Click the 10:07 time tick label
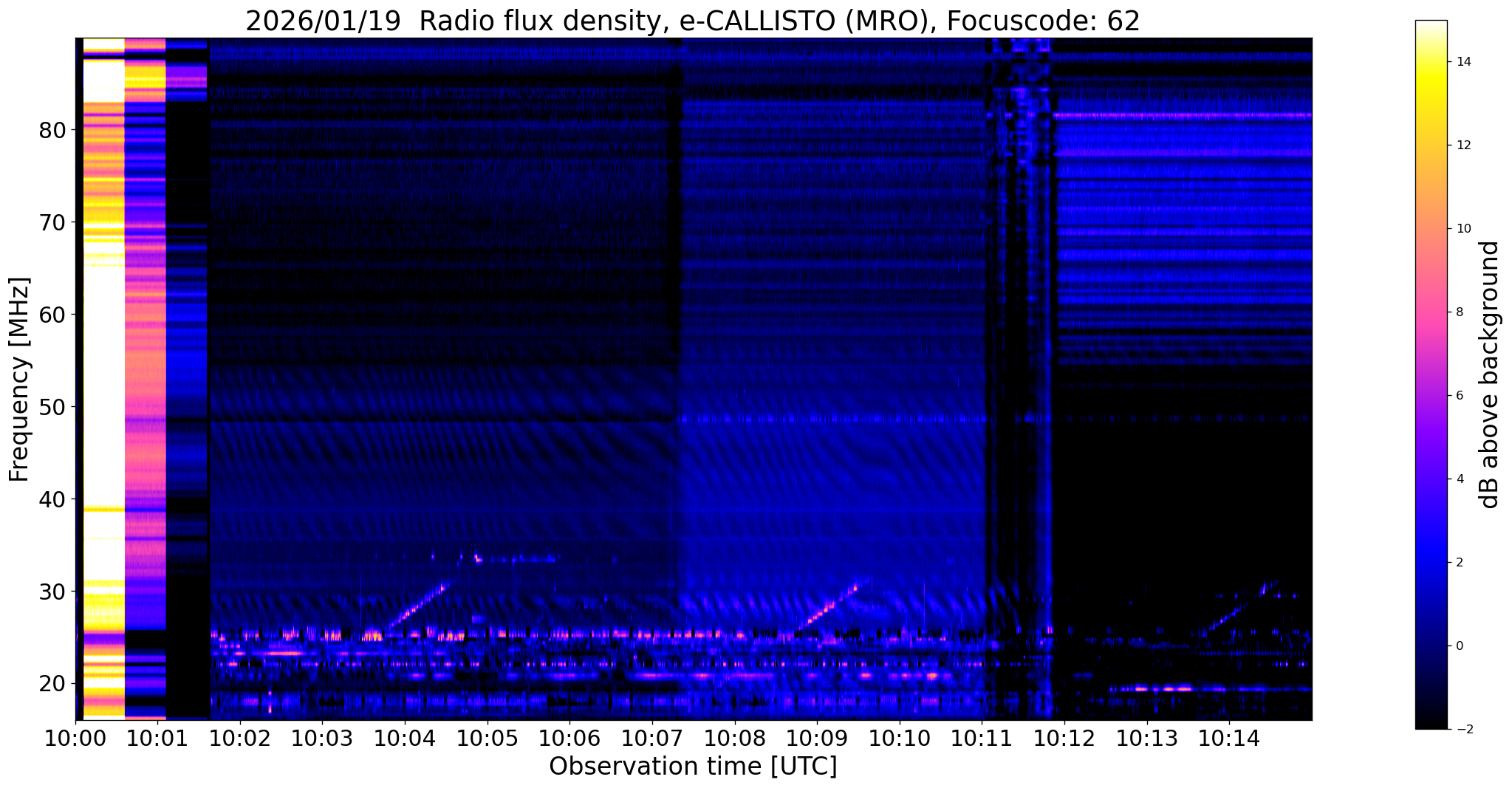This screenshot has height=788, width=1512. click(x=651, y=739)
